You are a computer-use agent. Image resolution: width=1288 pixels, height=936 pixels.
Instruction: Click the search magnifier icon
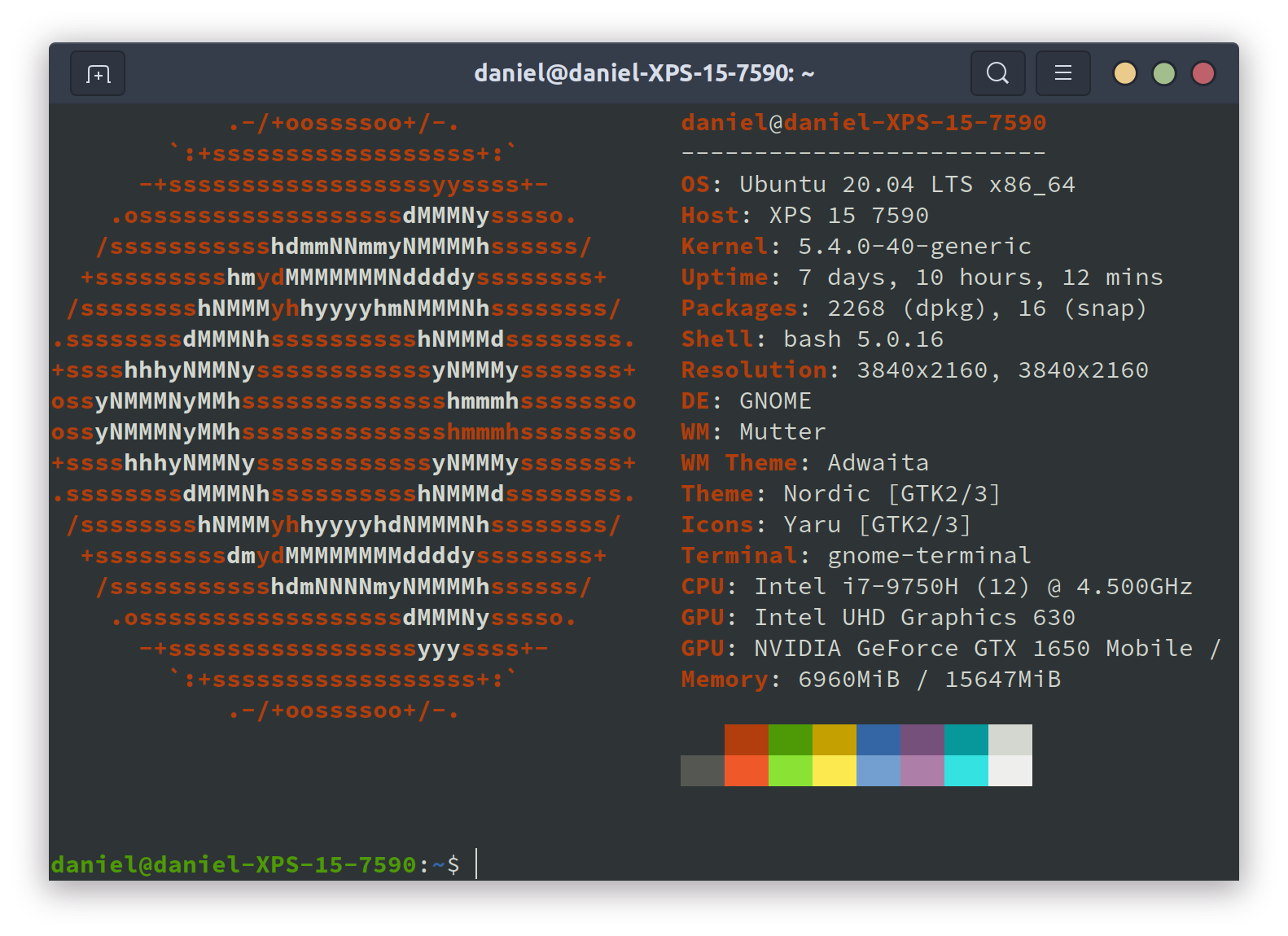(x=997, y=73)
